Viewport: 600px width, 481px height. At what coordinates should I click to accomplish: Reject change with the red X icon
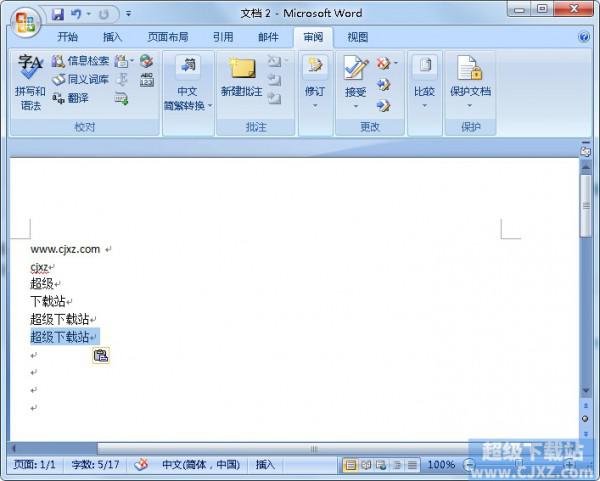coord(383,62)
